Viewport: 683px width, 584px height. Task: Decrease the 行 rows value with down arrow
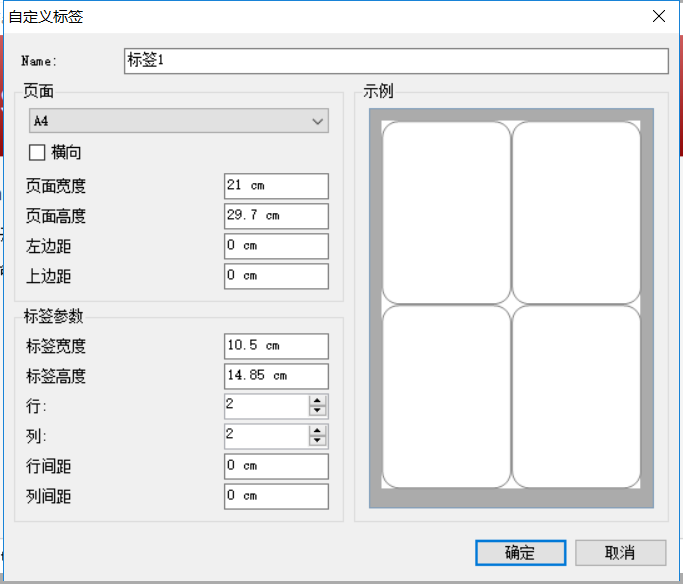pos(318,411)
